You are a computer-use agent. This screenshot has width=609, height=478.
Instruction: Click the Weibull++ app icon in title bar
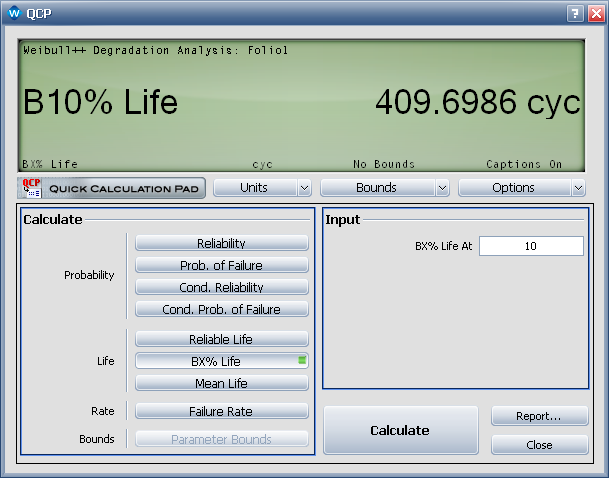click(14, 14)
